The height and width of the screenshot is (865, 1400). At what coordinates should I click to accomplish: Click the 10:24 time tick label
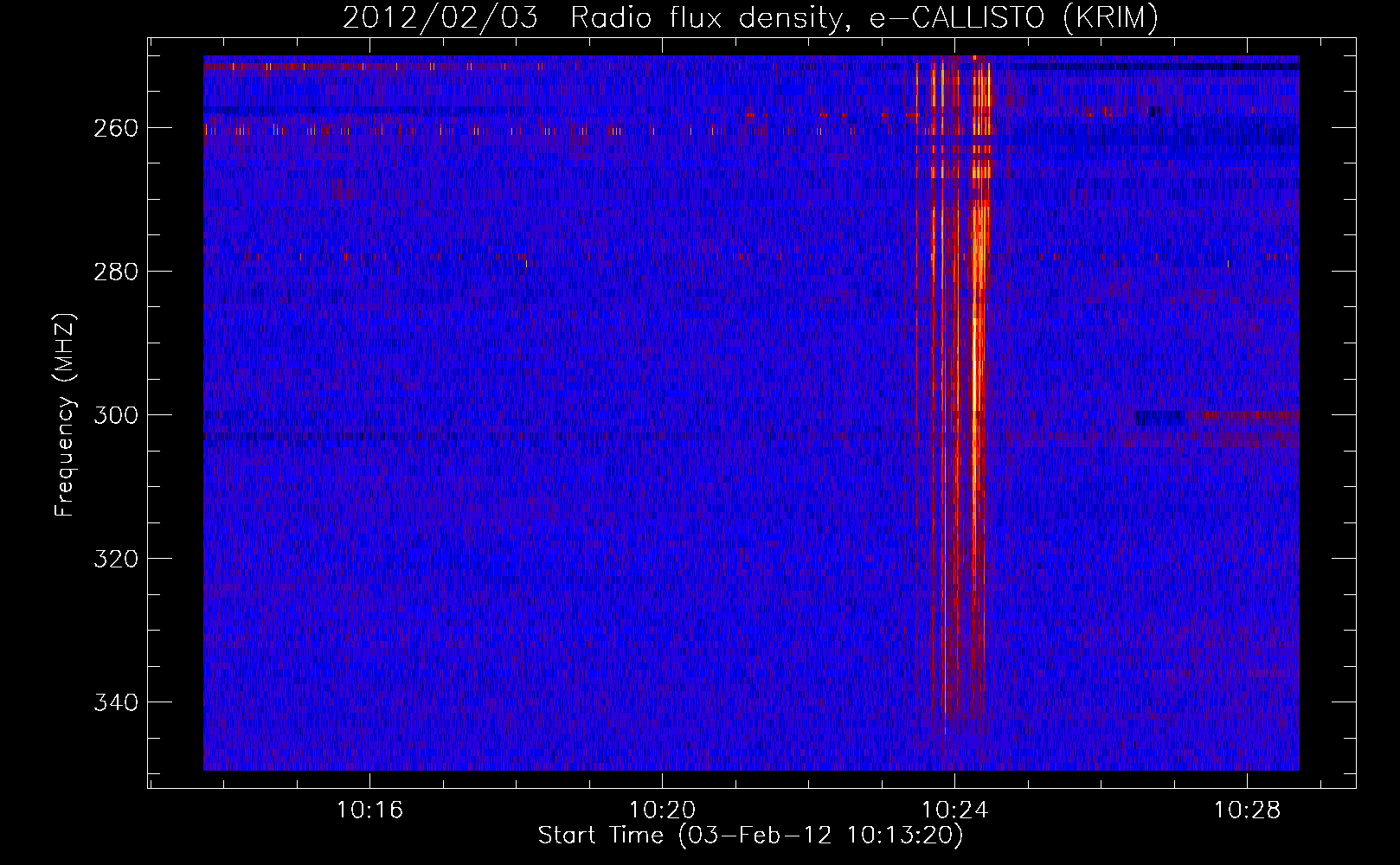pyautogui.click(x=954, y=811)
